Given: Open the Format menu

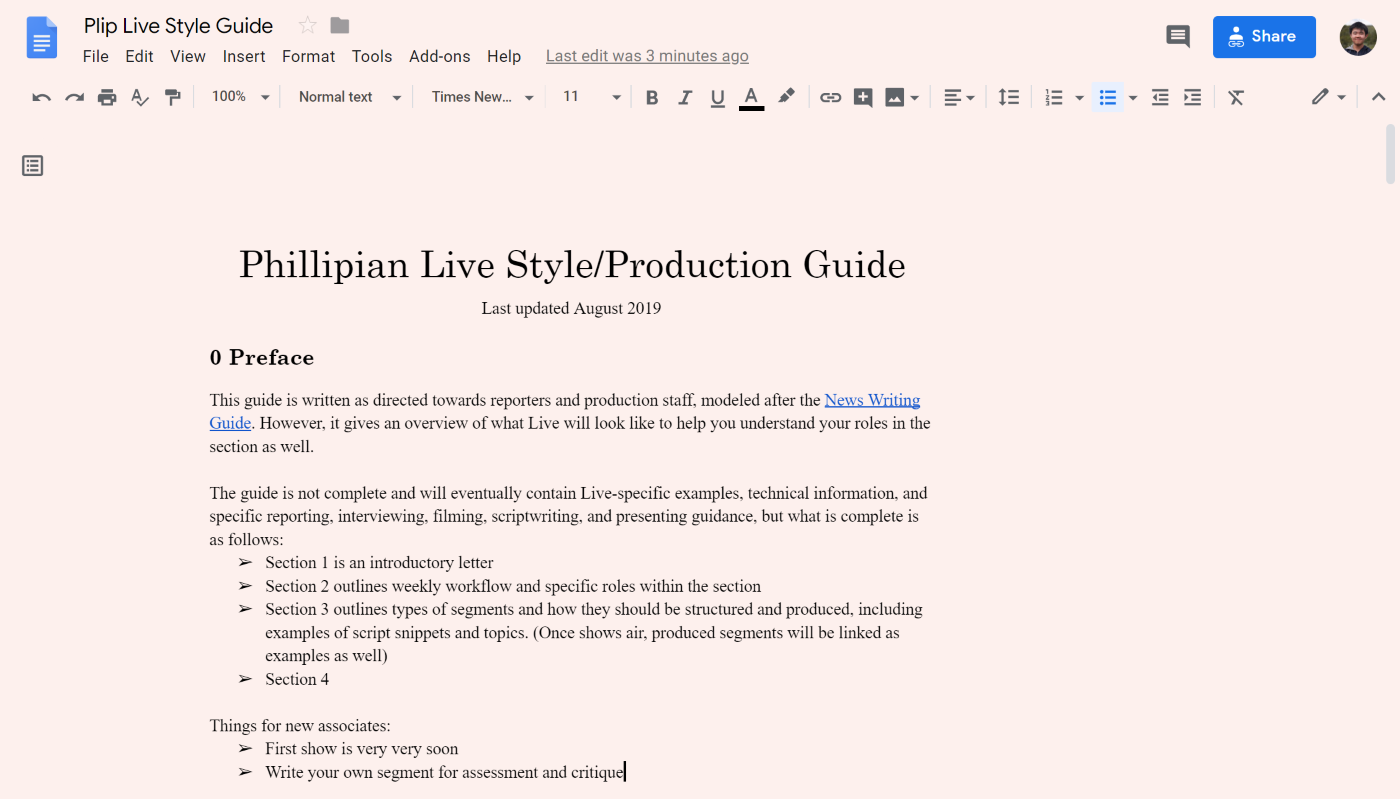Looking at the screenshot, I should point(308,56).
